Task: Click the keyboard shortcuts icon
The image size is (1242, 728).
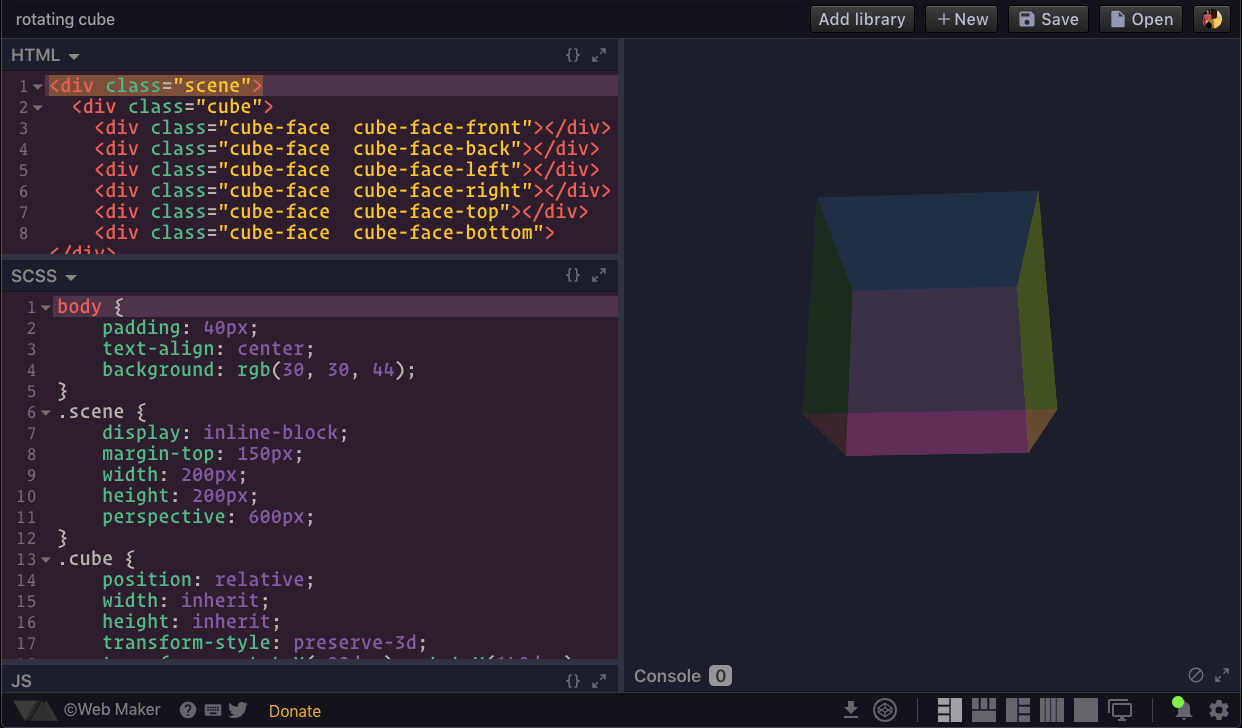Action: (x=212, y=709)
